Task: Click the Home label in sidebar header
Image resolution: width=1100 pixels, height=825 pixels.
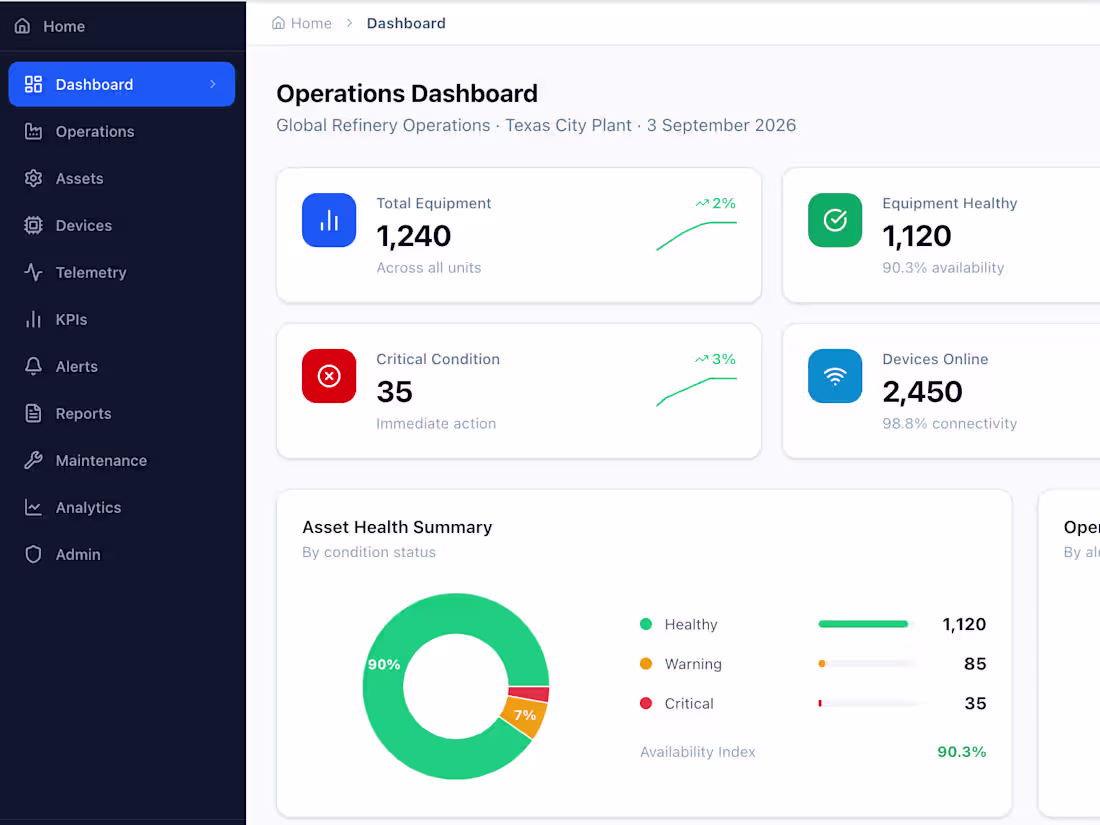Action: coord(64,27)
